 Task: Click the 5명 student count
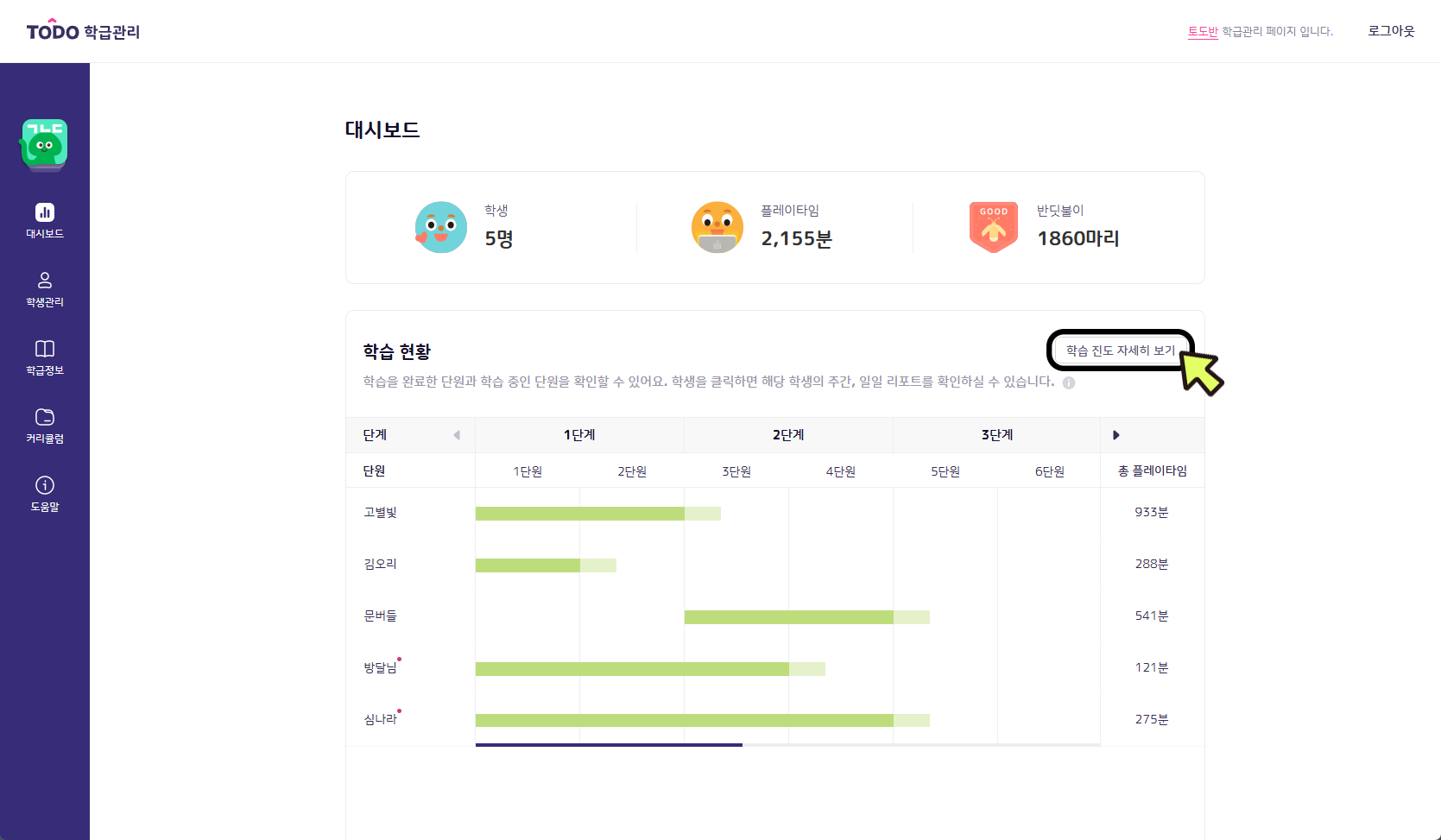(499, 238)
